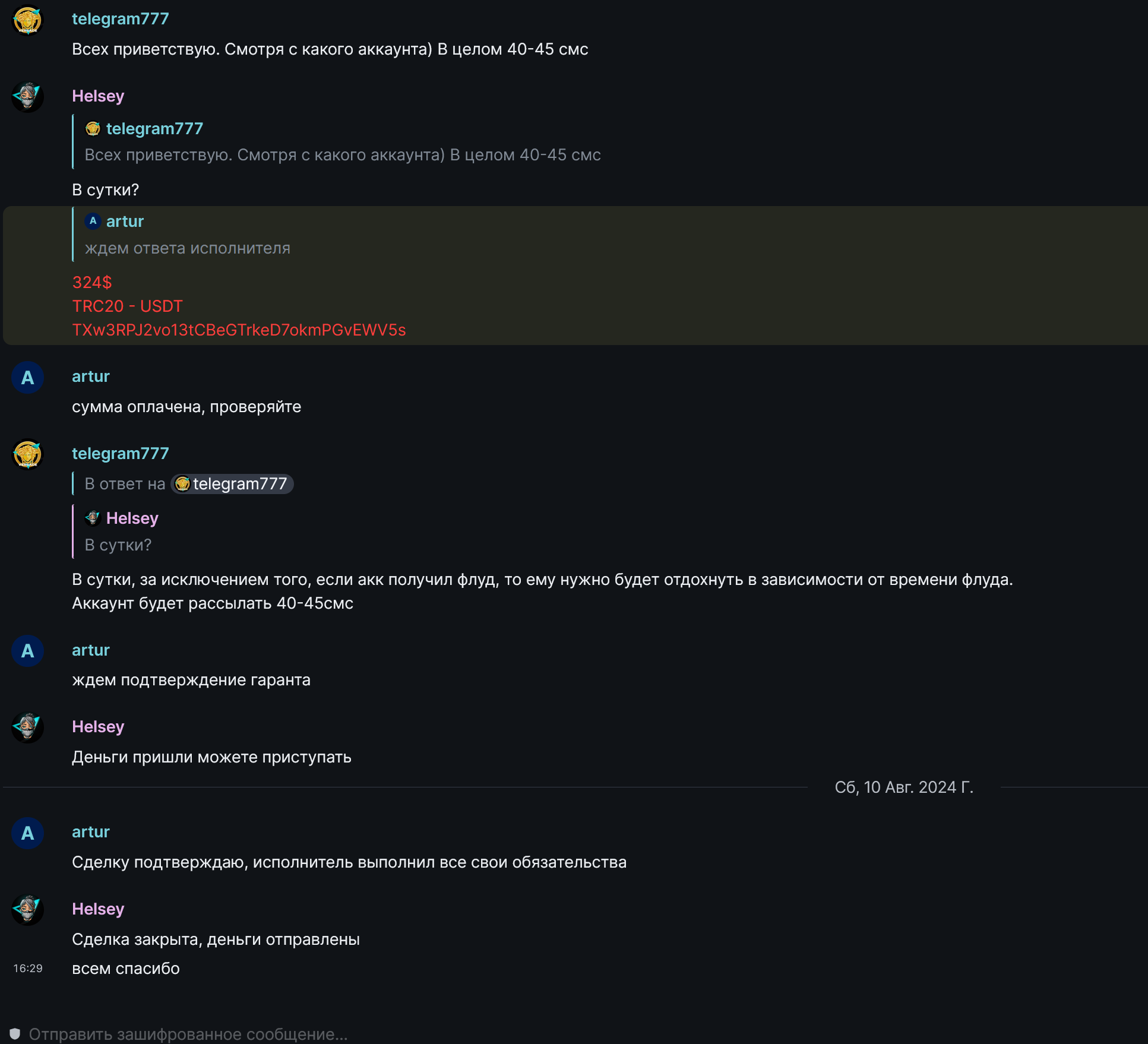This screenshot has width=1148, height=1044.
Task: Click Helsey's avatar beside "Деньги пришли можете приступать"
Action: click(27, 727)
